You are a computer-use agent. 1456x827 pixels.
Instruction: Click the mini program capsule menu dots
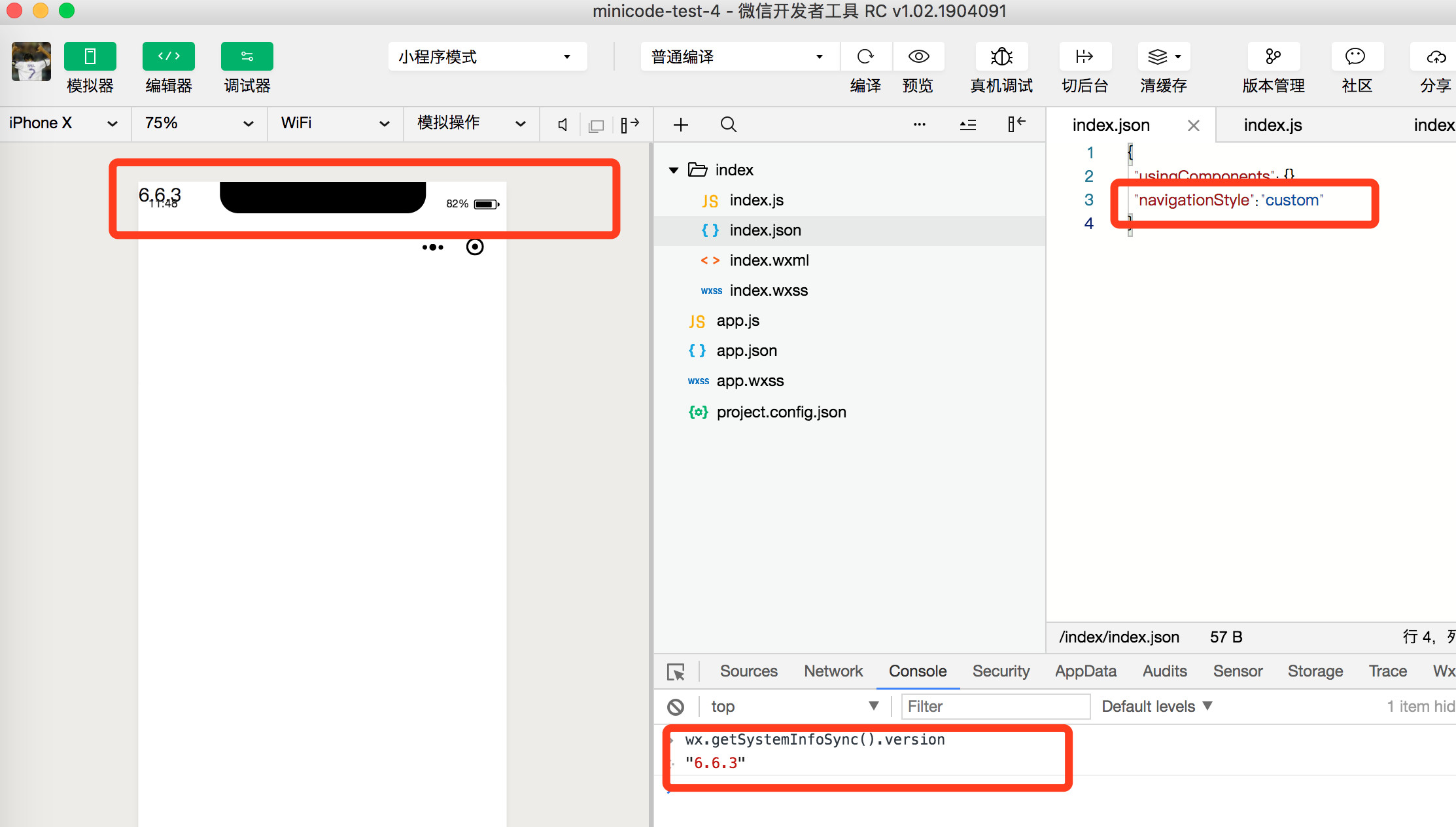pyautogui.click(x=433, y=247)
